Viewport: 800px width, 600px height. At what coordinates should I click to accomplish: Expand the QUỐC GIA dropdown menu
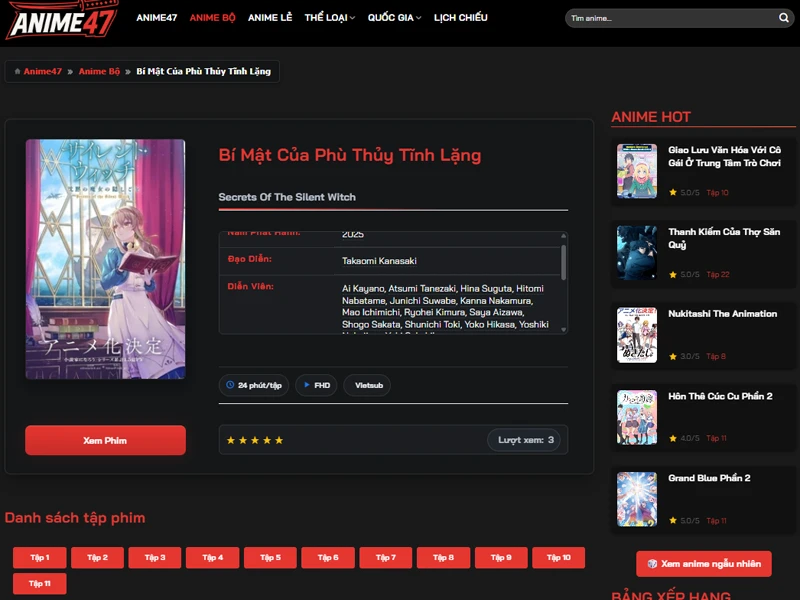tap(394, 18)
